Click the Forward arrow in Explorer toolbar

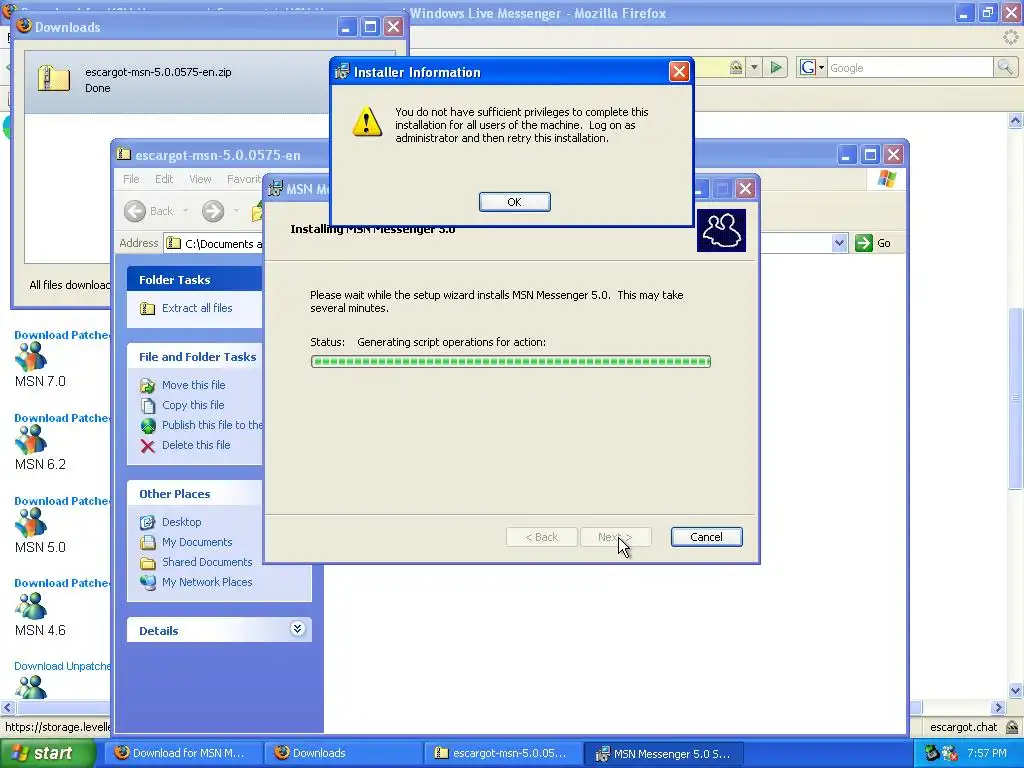coord(213,211)
